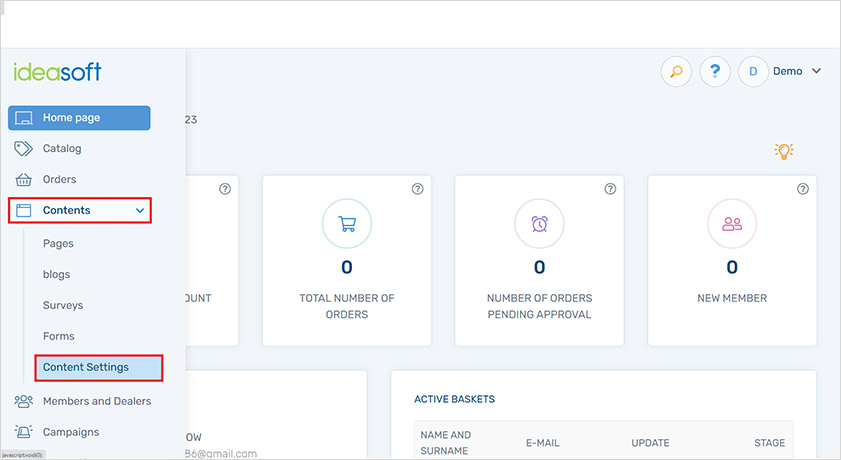Click the E-MAIL column header
841x460 pixels.
pyautogui.click(x=543, y=443)
